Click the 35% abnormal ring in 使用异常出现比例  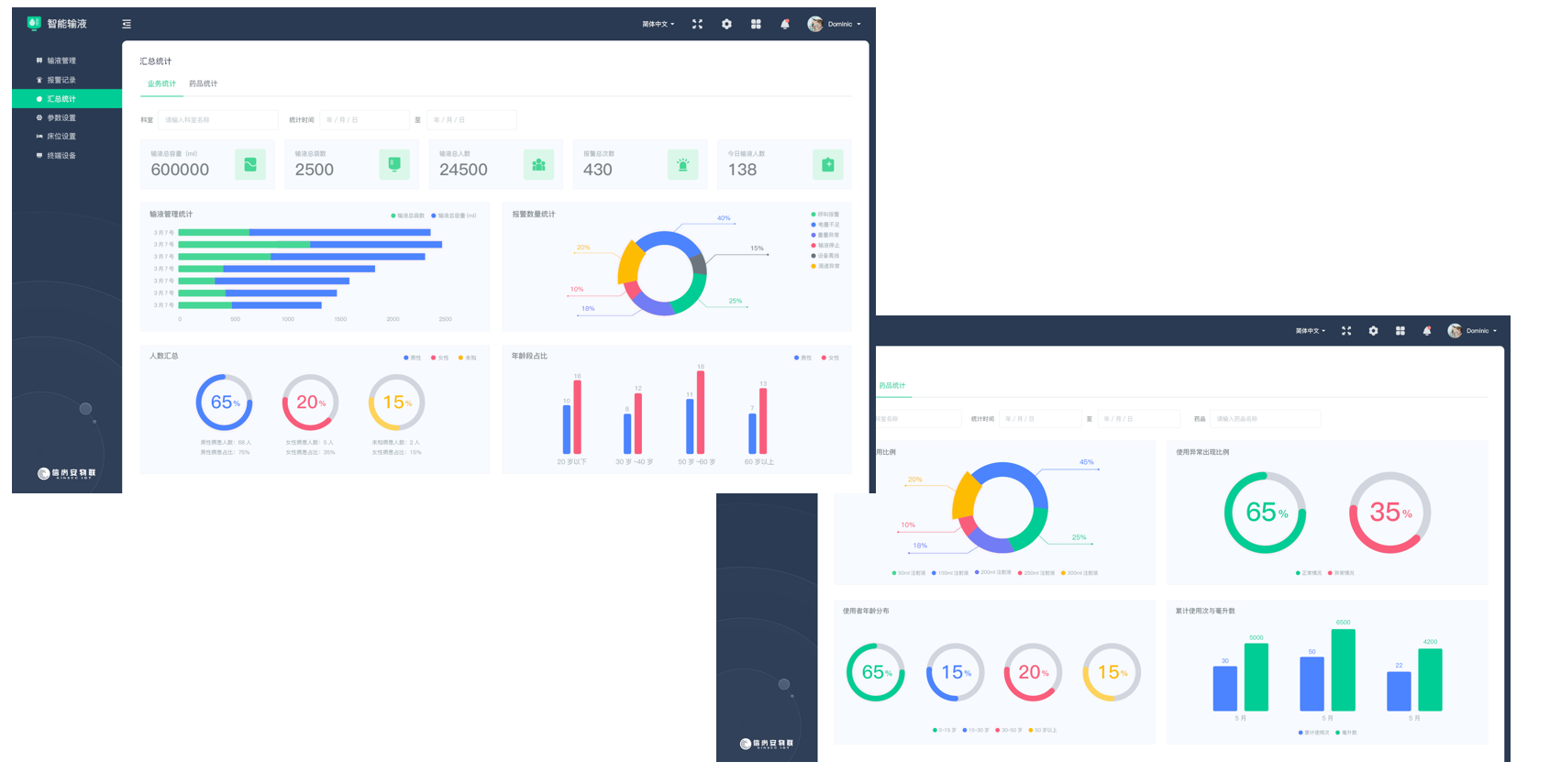click(x=1390, y=513)
